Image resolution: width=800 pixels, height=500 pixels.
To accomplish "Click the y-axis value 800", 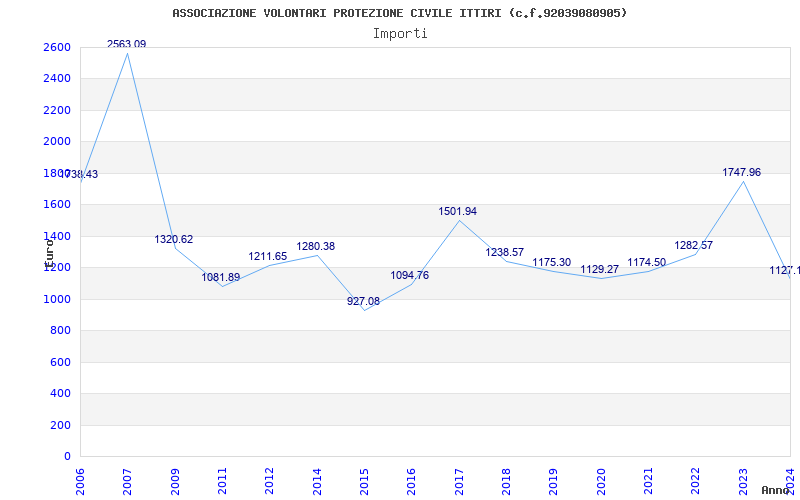I will click(x=60, y=331).
